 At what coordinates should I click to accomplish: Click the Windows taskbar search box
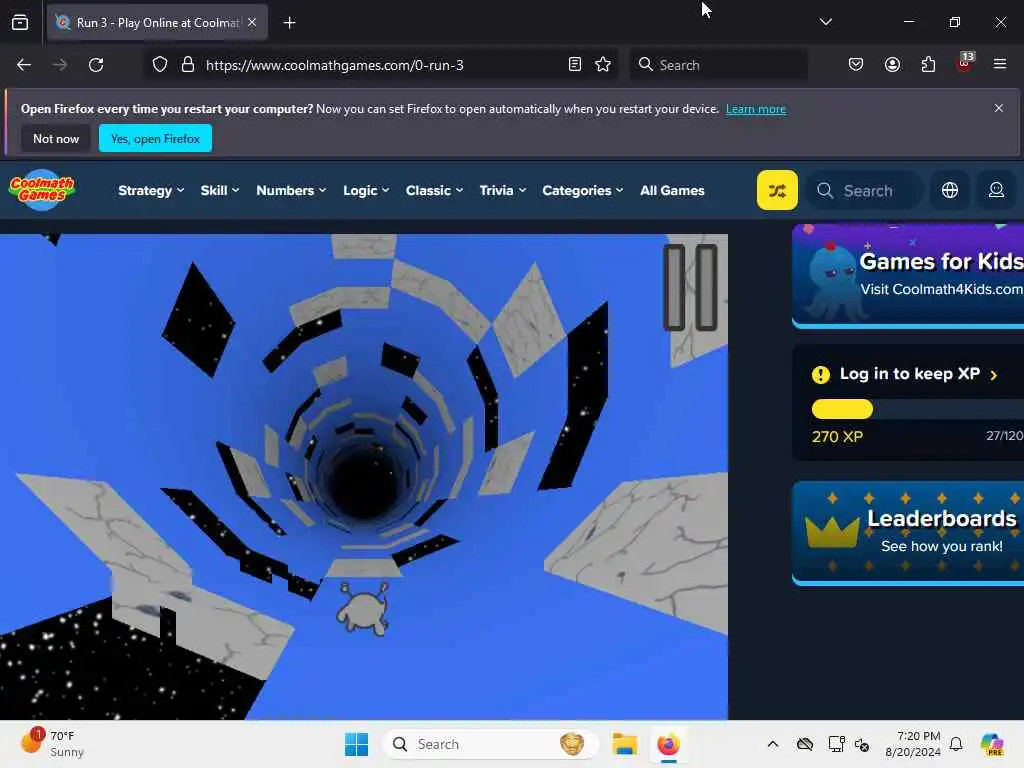491,744
